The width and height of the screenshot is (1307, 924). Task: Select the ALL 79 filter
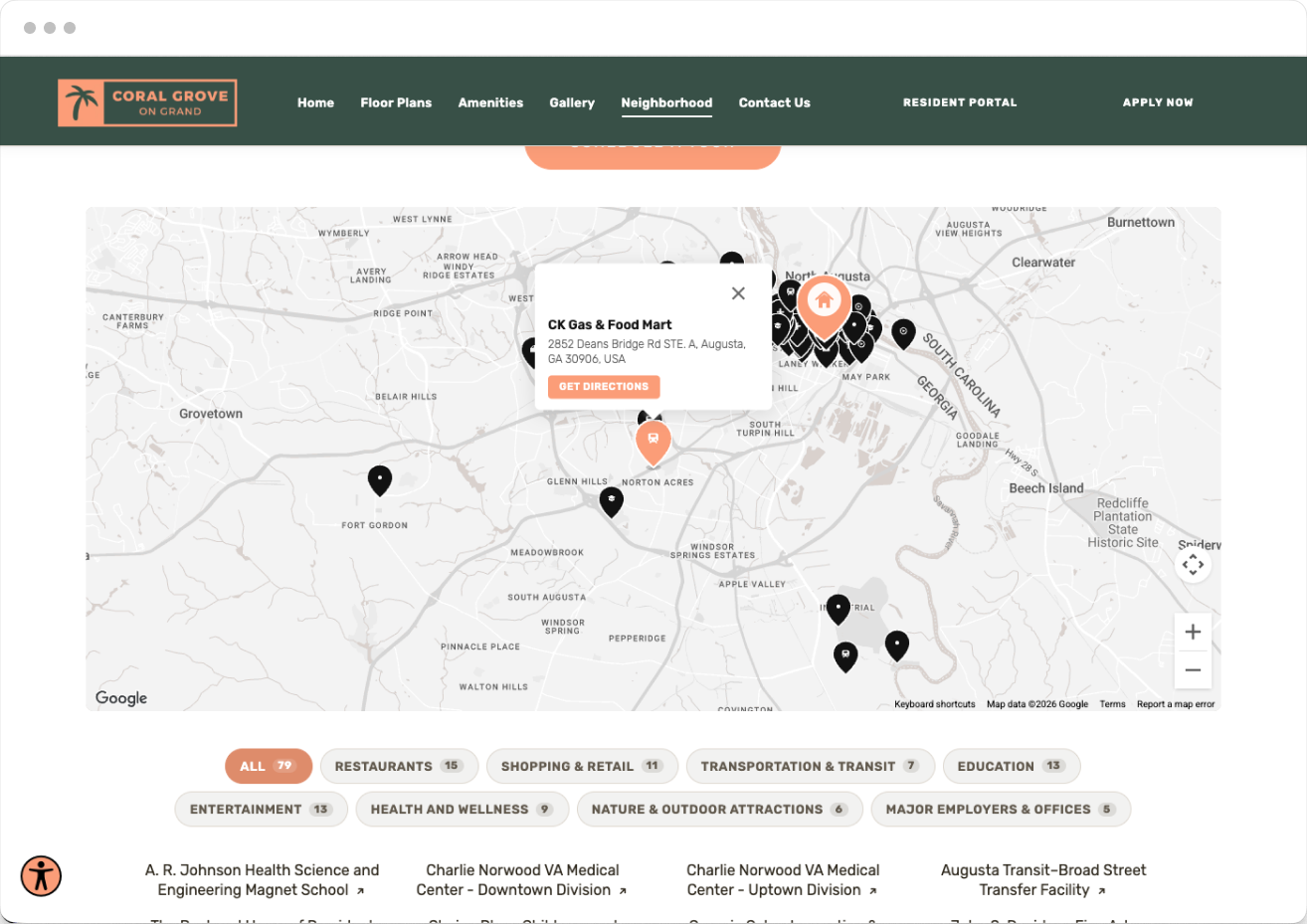coord(269,766)
